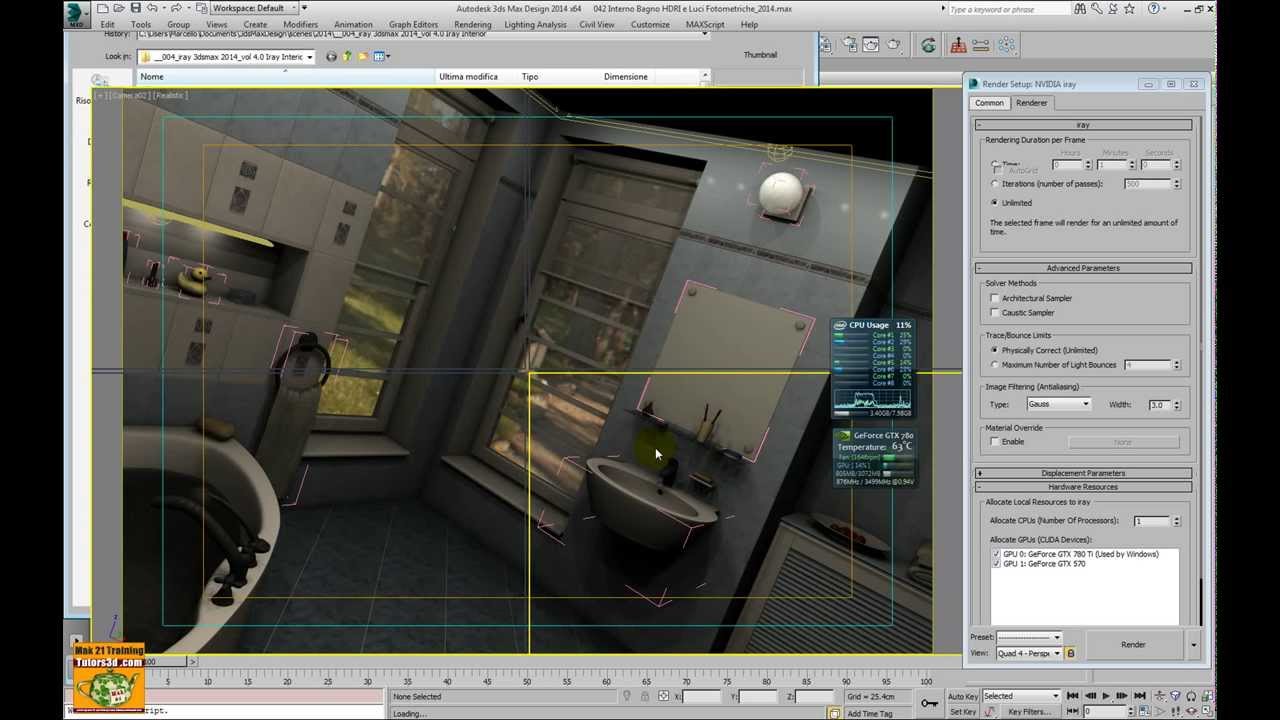Open the Lighting Analysis menu
Screen dimensions: 1280x720
[x=535, y=24]
